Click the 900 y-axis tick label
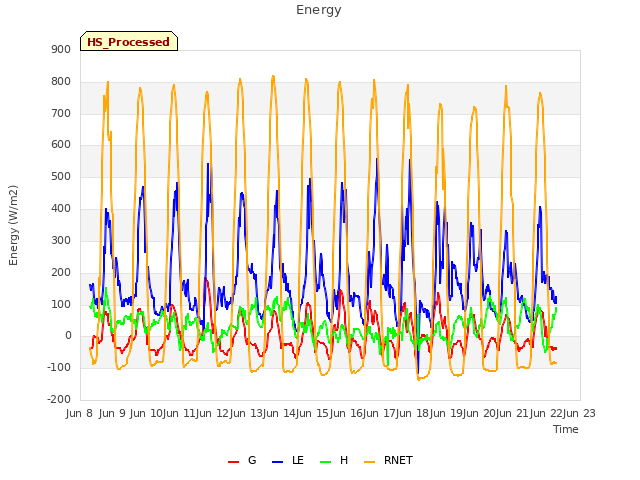 tap(61, 49)
